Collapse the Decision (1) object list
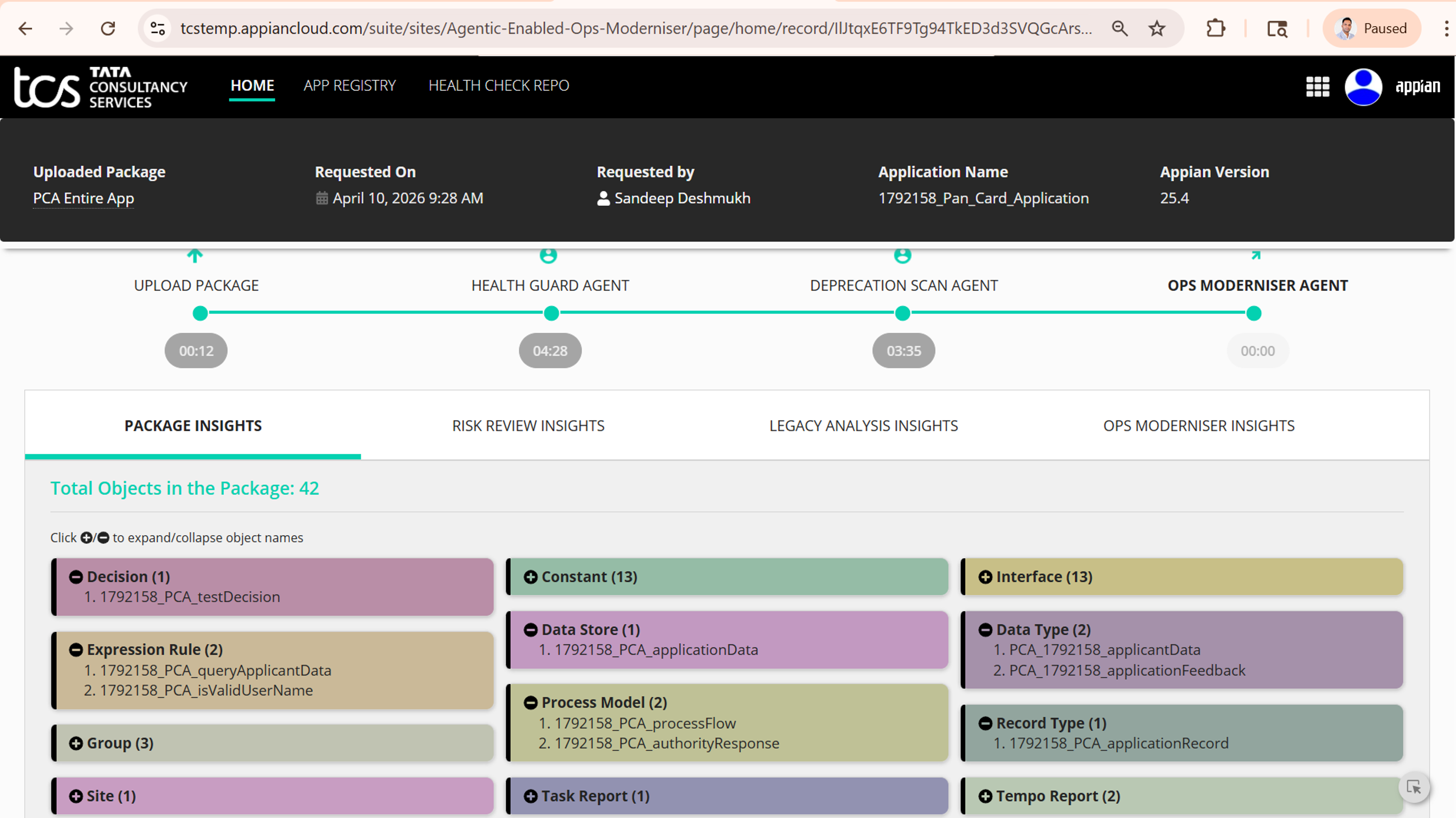1456x818 pixels. (x=76, y=577)
